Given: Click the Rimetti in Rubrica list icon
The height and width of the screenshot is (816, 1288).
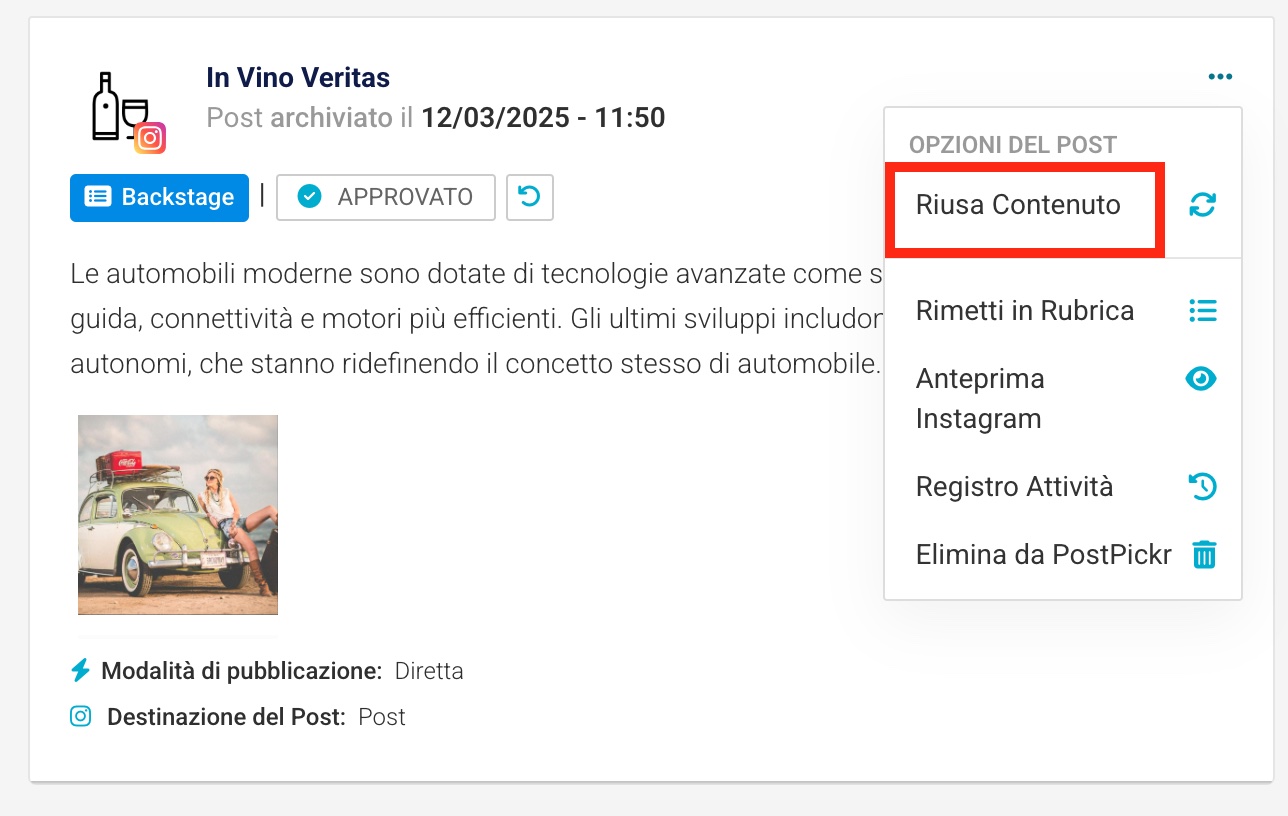Looking at the screenshot, I should (x=1203, y=310).
